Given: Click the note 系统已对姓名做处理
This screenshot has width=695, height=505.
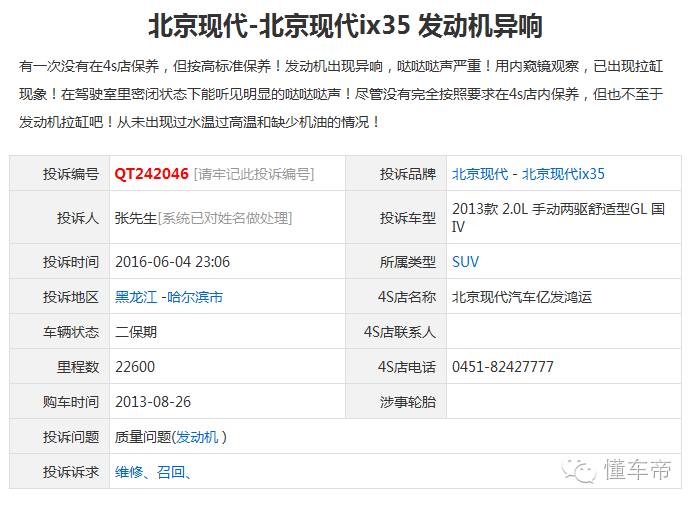Looking at the screenshot, I should click(x=225, y=218).
